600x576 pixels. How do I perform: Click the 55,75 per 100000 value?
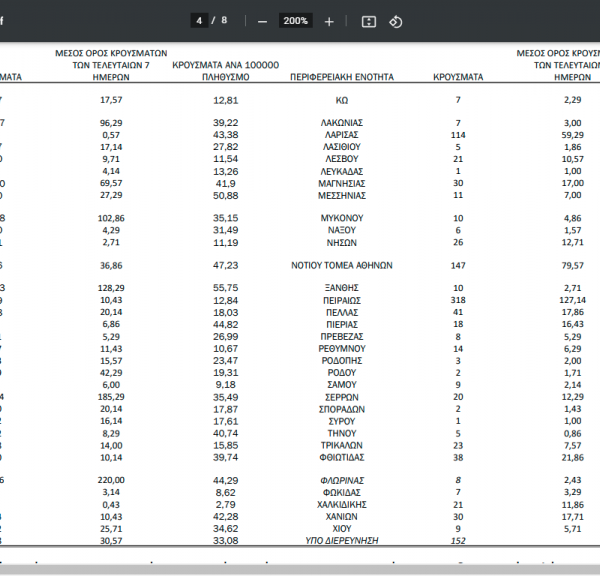tap(226, 287)
